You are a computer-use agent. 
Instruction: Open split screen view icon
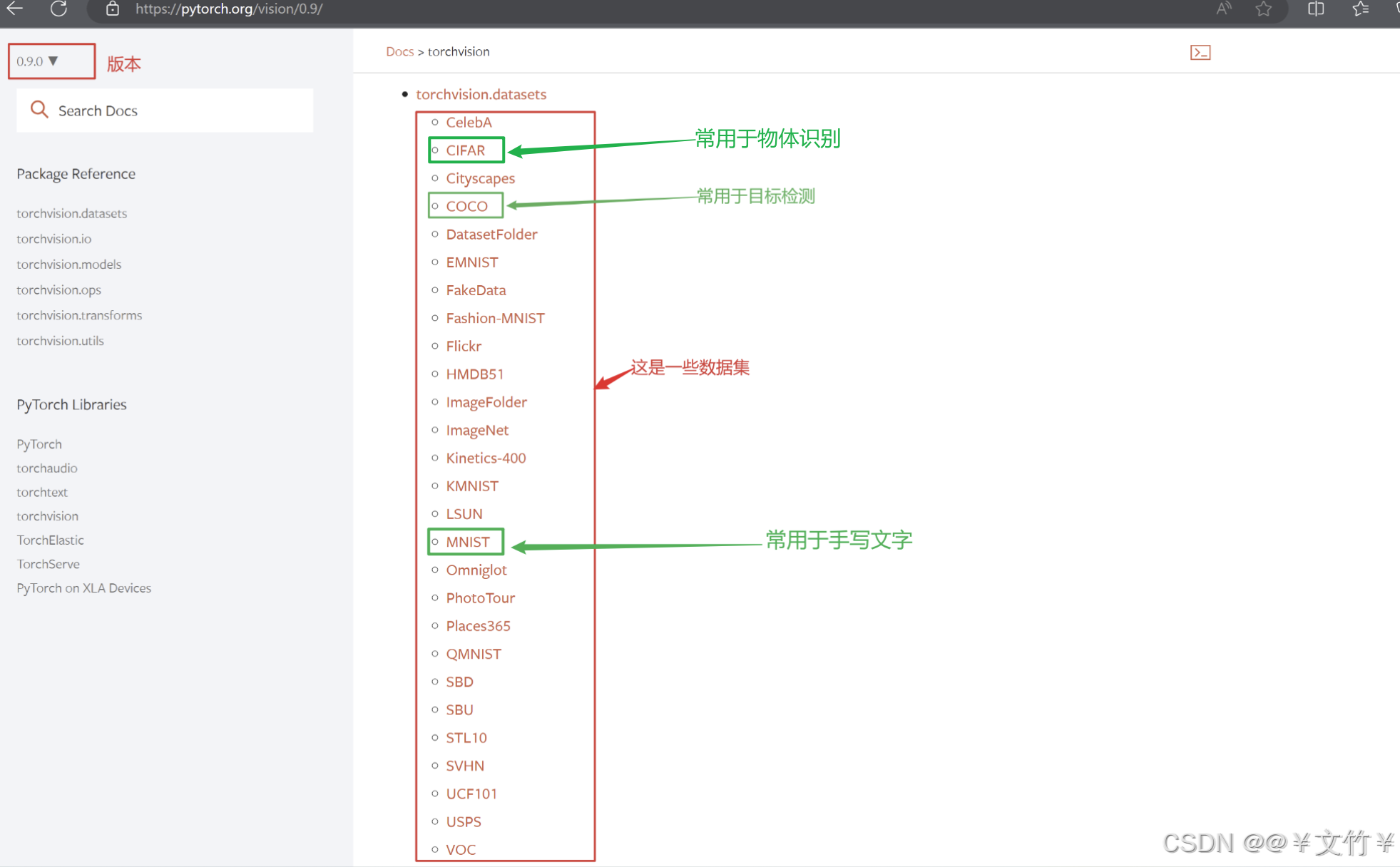point(1316,9)
